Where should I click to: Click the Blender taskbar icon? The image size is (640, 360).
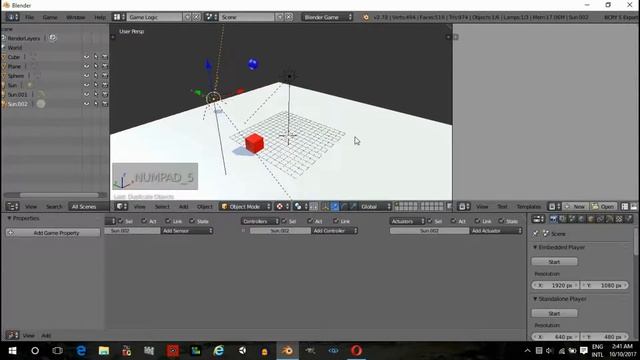coord(287,351)
